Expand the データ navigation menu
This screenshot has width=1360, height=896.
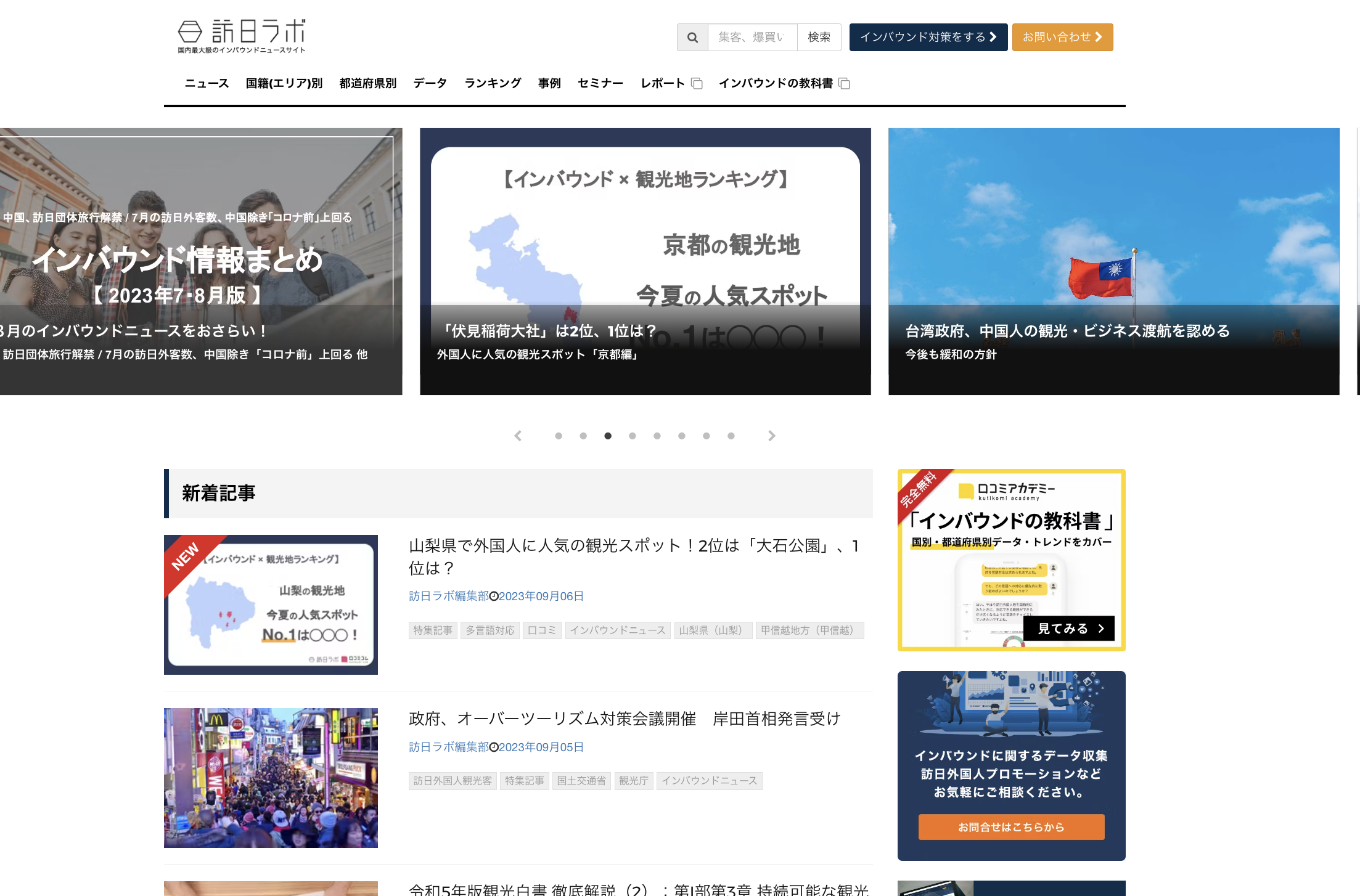[x=430, y=83]
